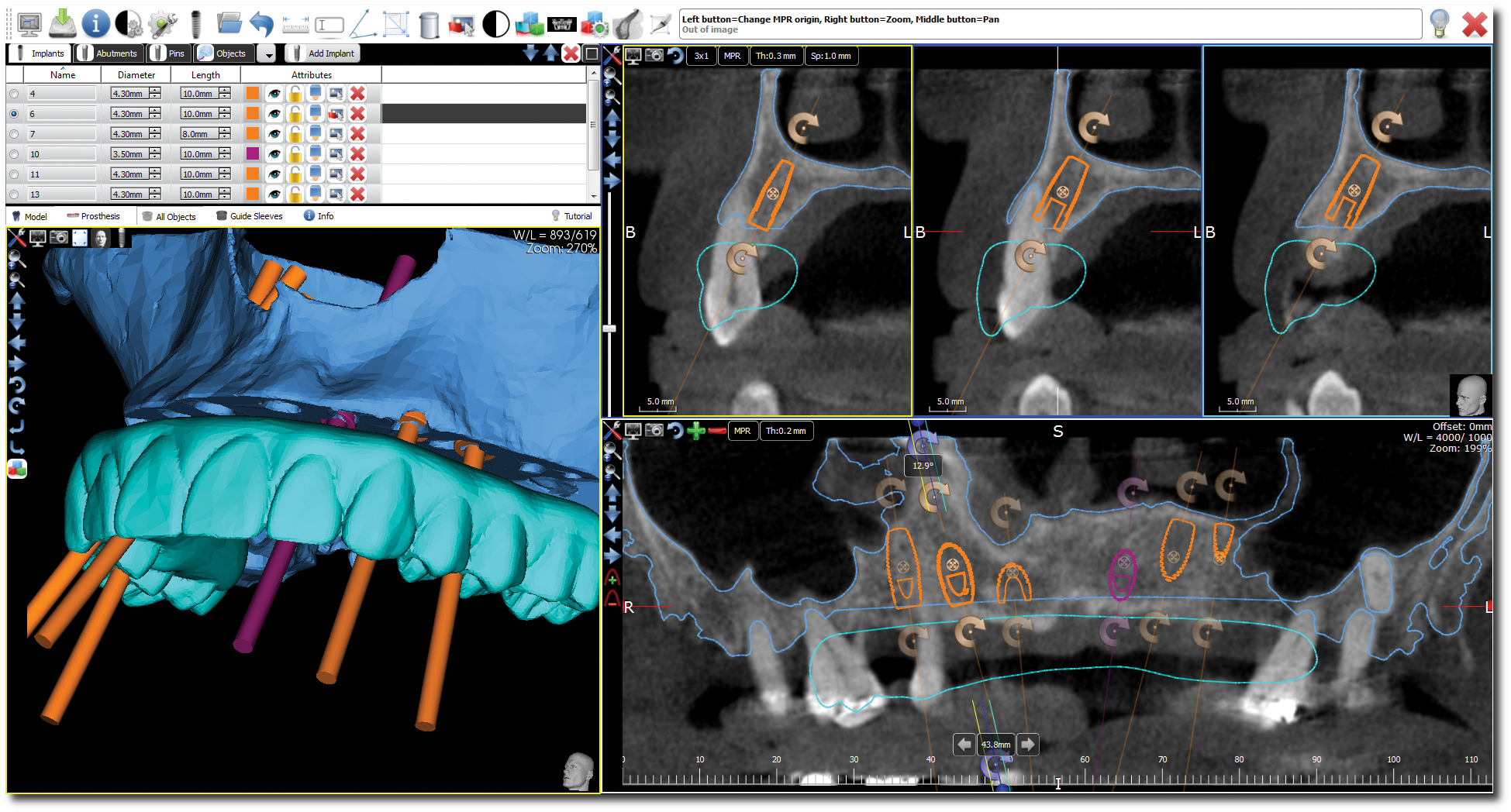Take a snapshot of the cross-section view

coord(654,56)
